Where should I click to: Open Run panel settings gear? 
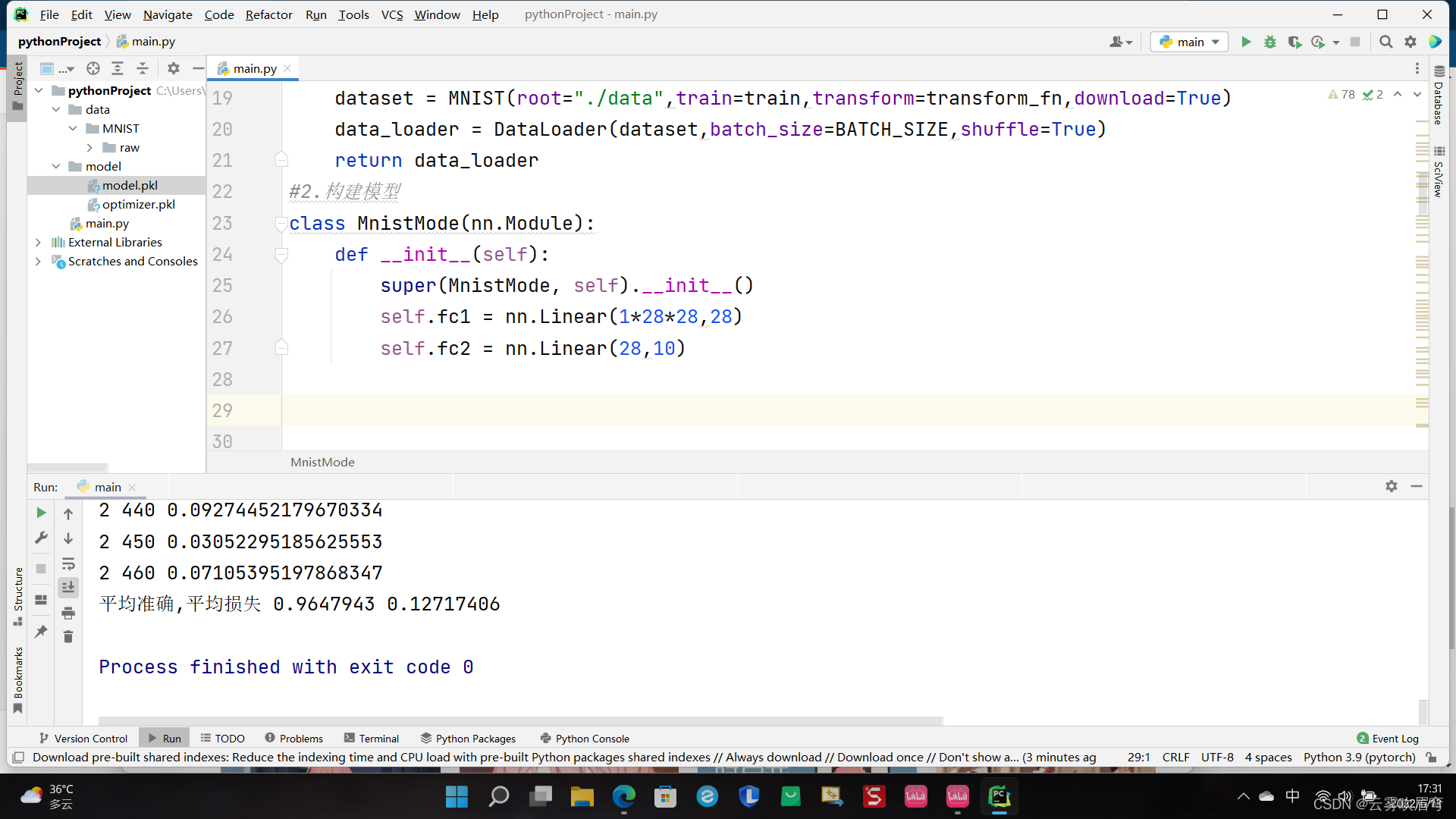coord(1391,487)
